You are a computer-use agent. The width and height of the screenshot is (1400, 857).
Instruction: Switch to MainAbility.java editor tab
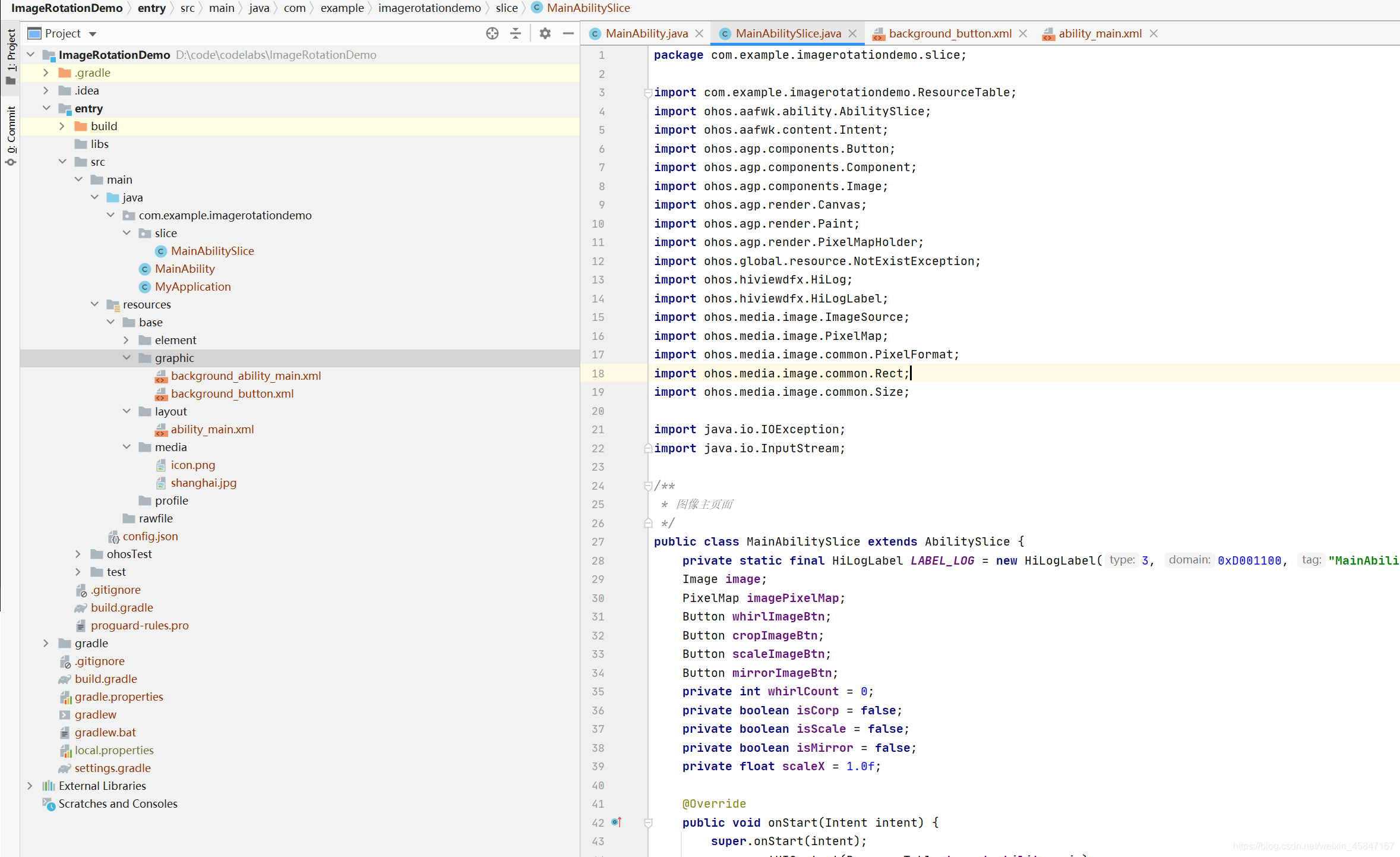click(x=646, y=33)
